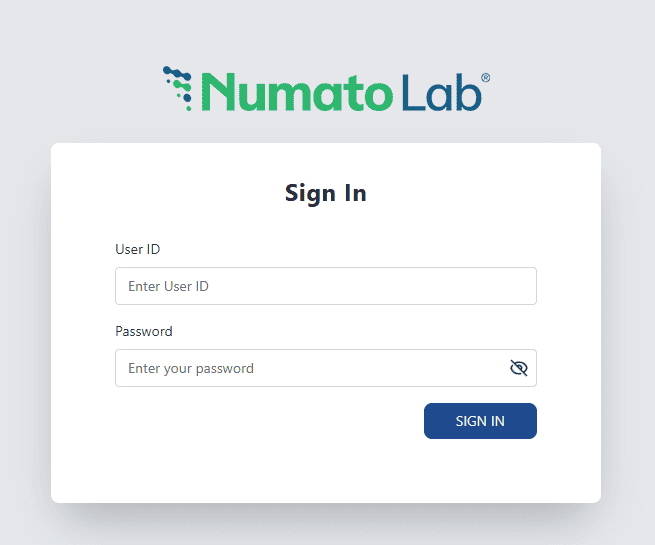This screenshot has width=655, height=545.
Task: Click blank space left of SIGN IN button
Action: [270, 421]
